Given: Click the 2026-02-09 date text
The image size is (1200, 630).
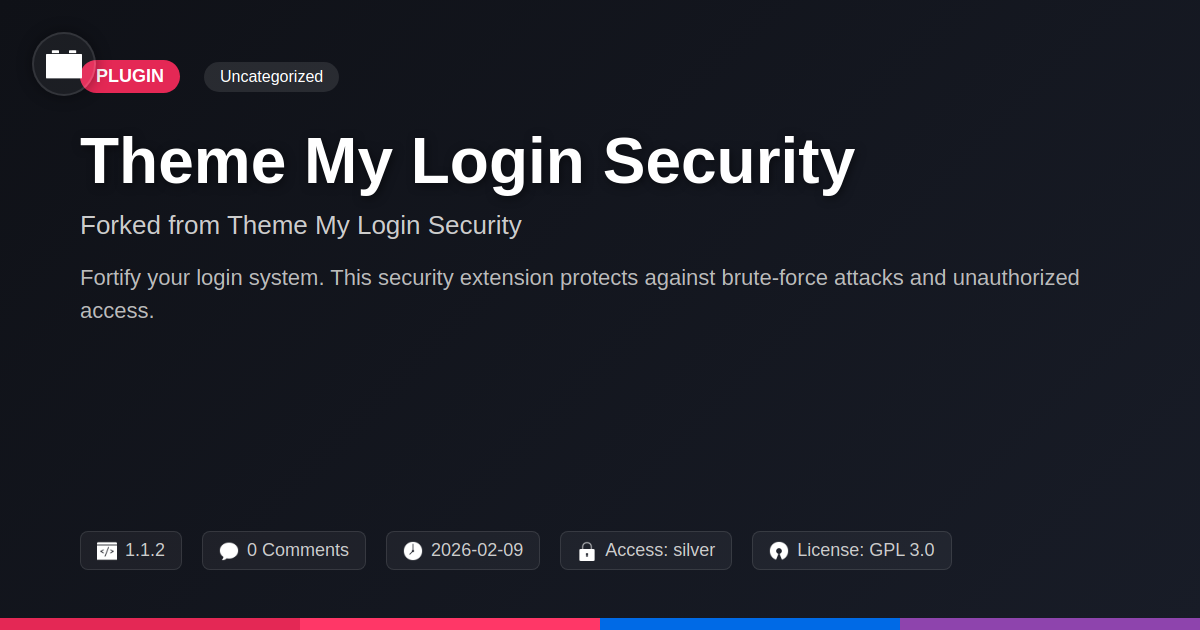Looking at the screenshot, I should coord(477,550).
